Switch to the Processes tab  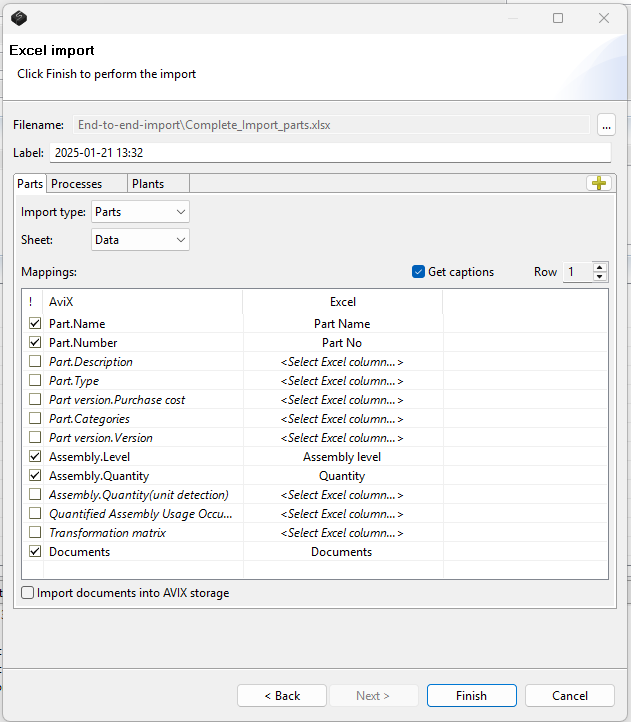pyautogui.click(x=77, y=184)
